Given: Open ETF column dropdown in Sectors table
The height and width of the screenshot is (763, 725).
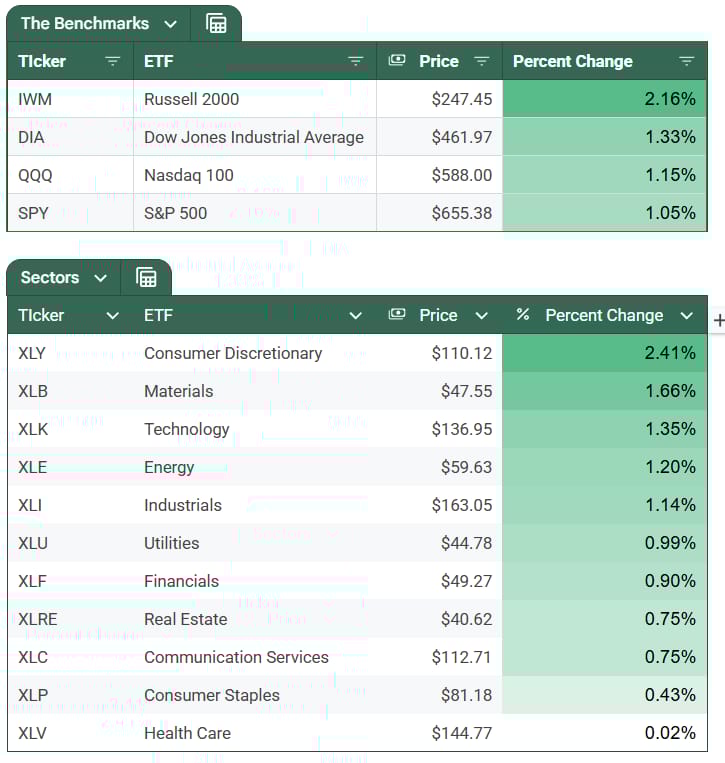Looking at the screenshot, I should click(355, 316).
